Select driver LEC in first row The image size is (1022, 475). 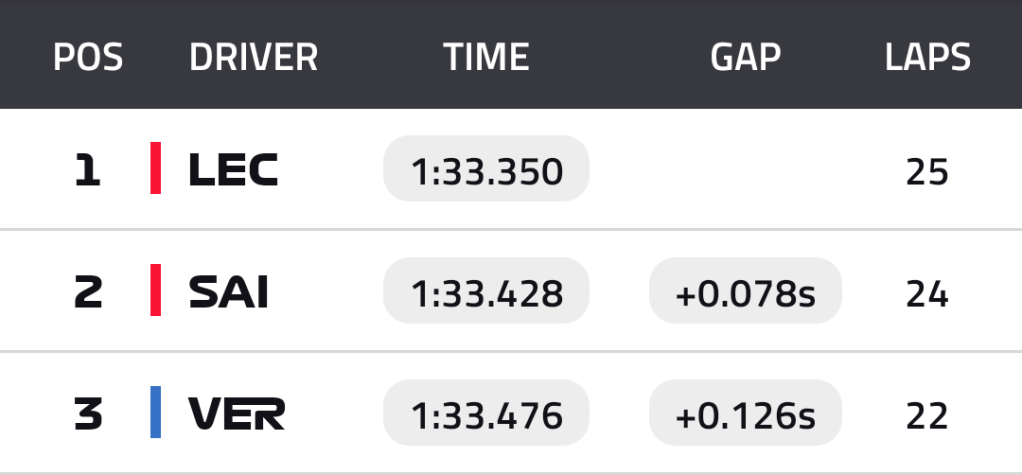[x=233, y=172]
